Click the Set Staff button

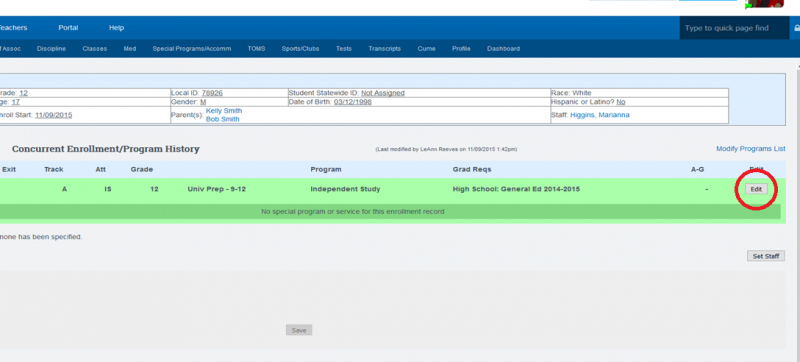[x=766, y=256]
